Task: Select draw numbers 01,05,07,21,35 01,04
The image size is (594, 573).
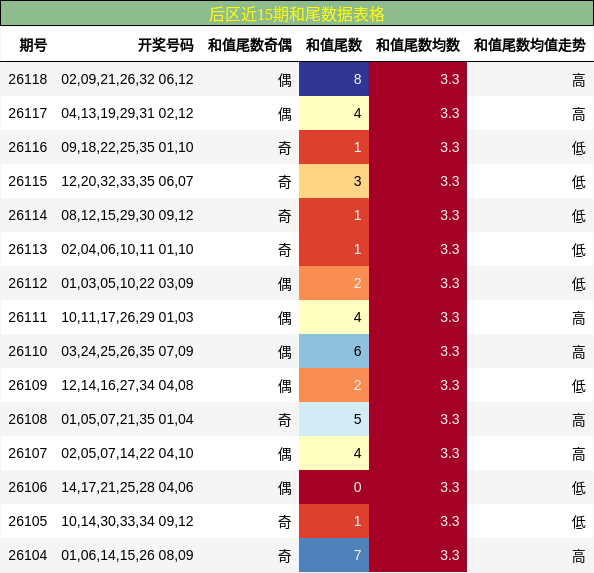Action: pyautogui.click(x=127, y=419)
